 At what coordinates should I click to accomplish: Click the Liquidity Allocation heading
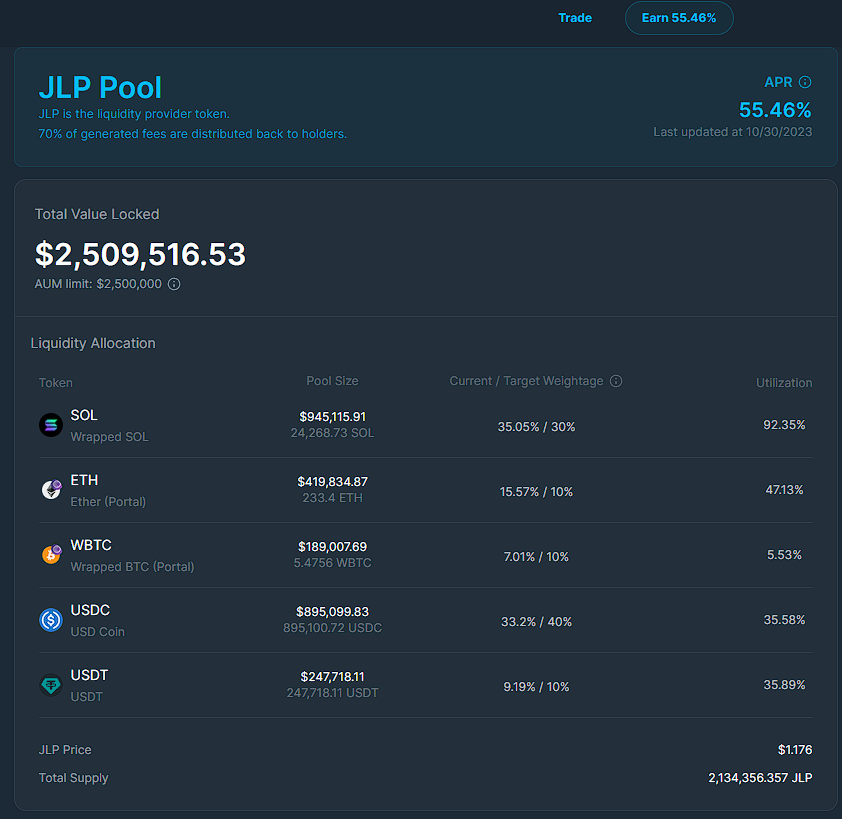coord(93,343)
